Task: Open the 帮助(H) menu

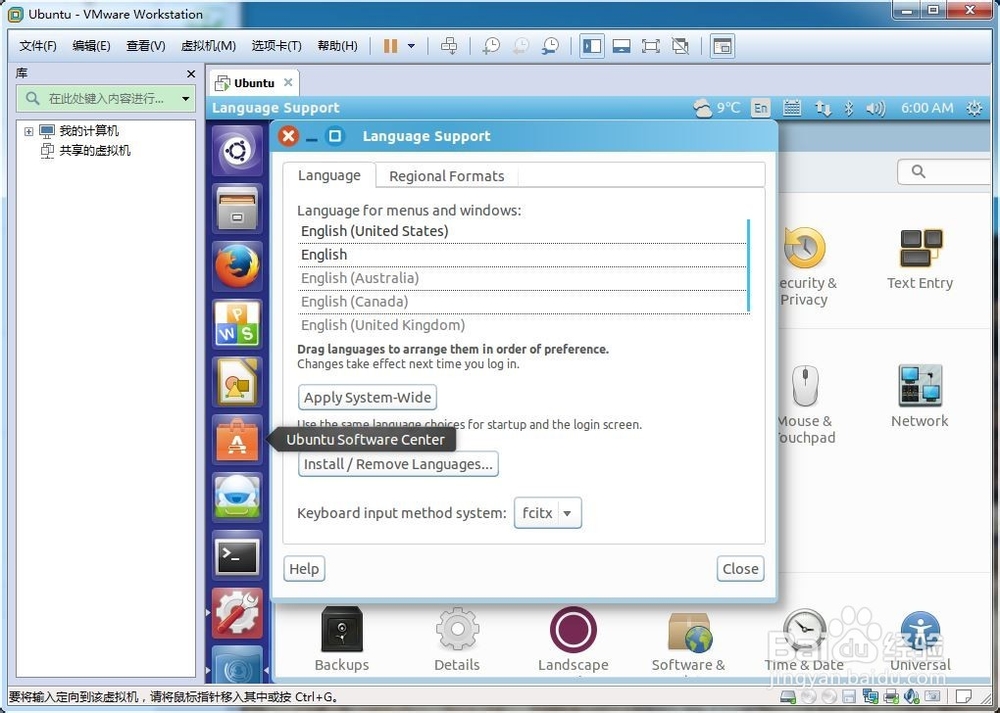Action: (x=337, y=46)
